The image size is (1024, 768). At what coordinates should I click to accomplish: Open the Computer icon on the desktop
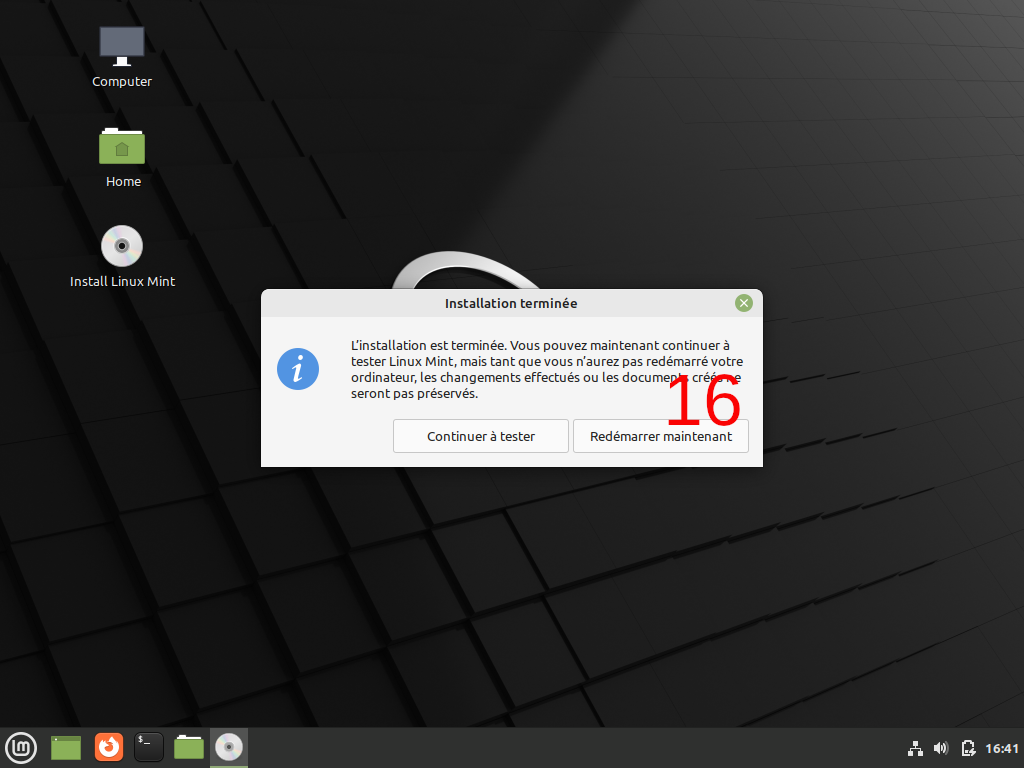pos(121,45)
